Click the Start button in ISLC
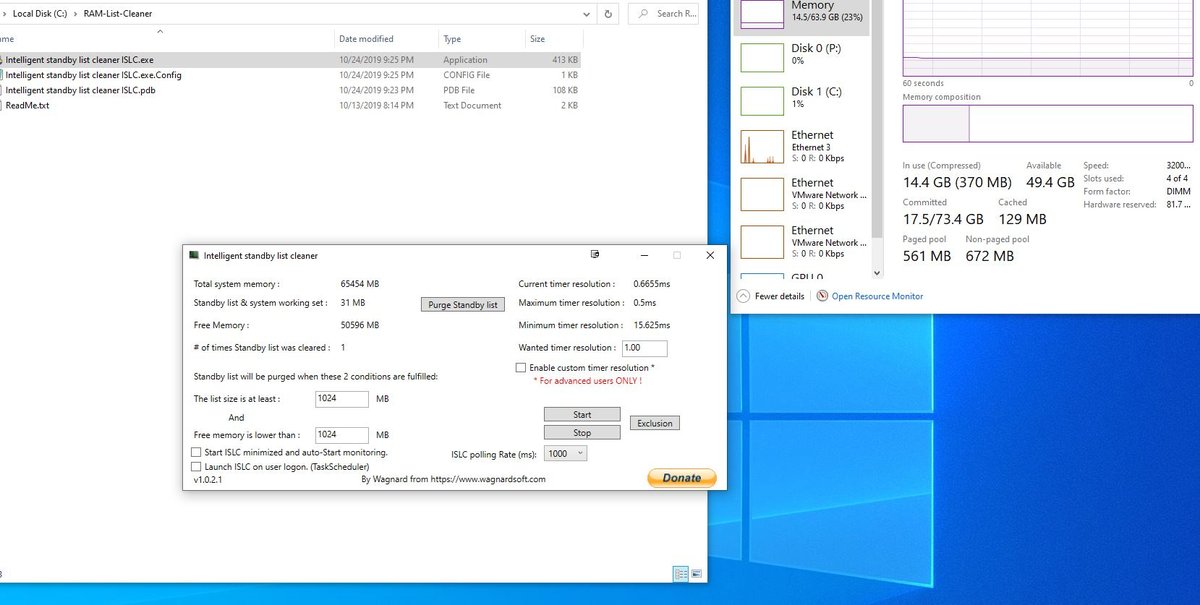The image size is (1200, 605). 582,414
